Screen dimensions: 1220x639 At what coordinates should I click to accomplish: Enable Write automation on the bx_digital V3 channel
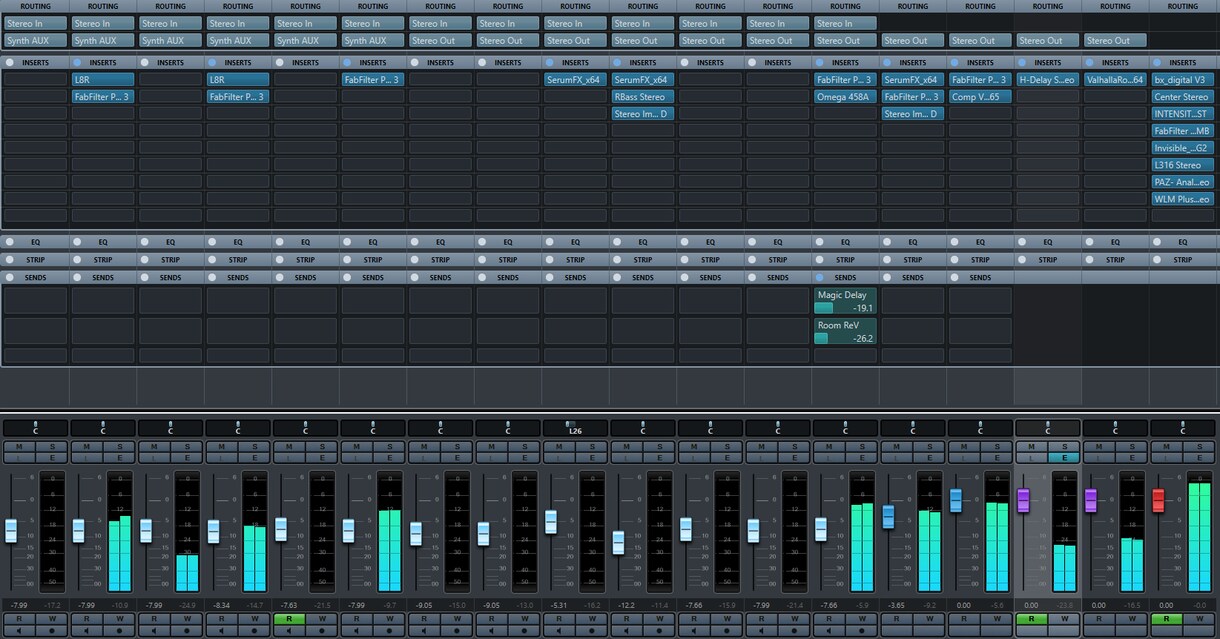tap(1199, 619)
